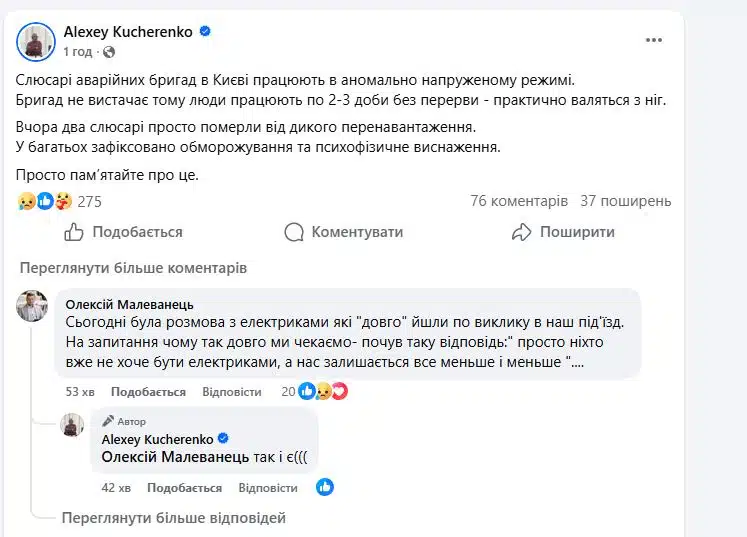
Task: Like the author's reply via Подобається
Action: (184, 488)
